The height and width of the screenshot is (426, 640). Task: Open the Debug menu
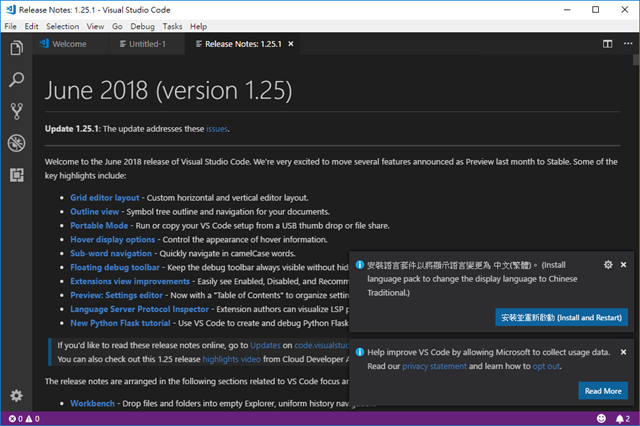142,26
